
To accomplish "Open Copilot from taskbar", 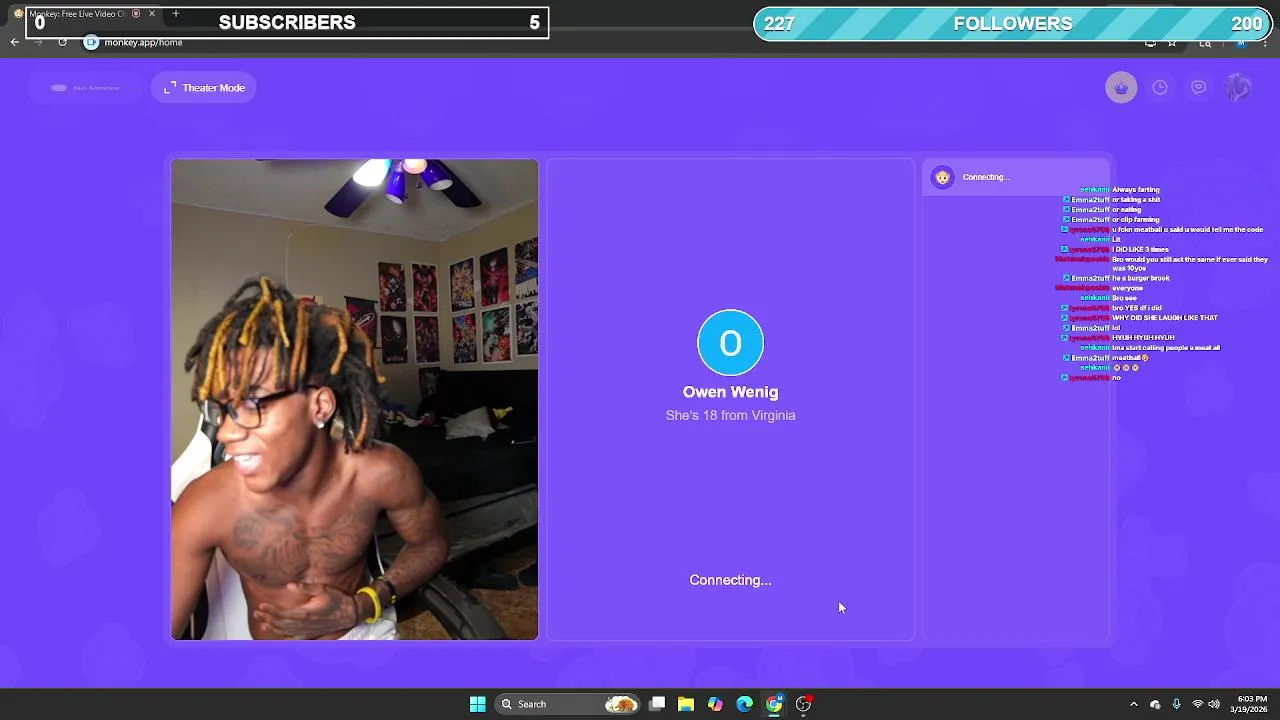I will [x=715, y=704].
